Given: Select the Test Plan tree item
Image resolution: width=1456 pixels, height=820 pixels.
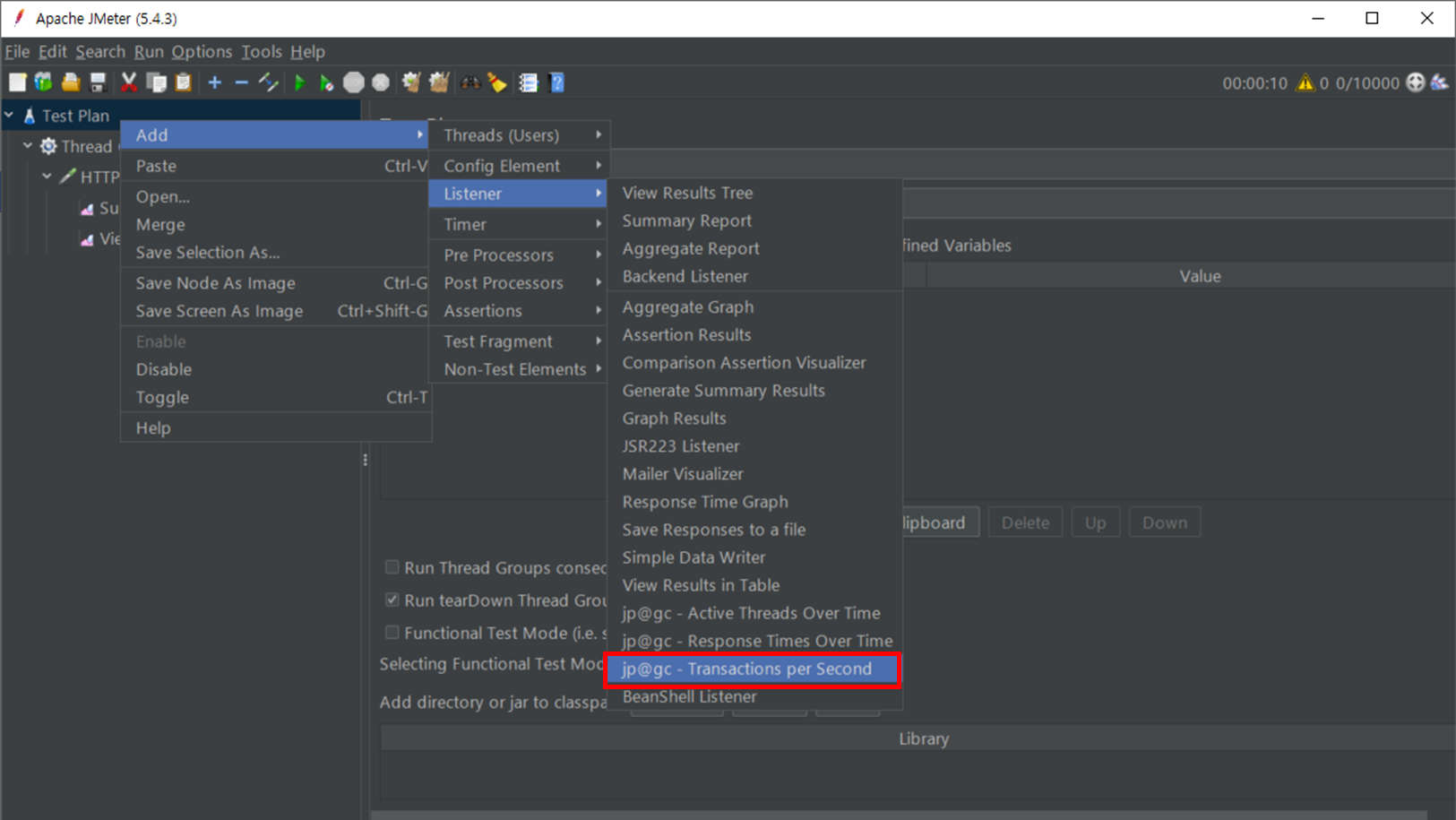Looking at the screenshot, I should [75, 116].
